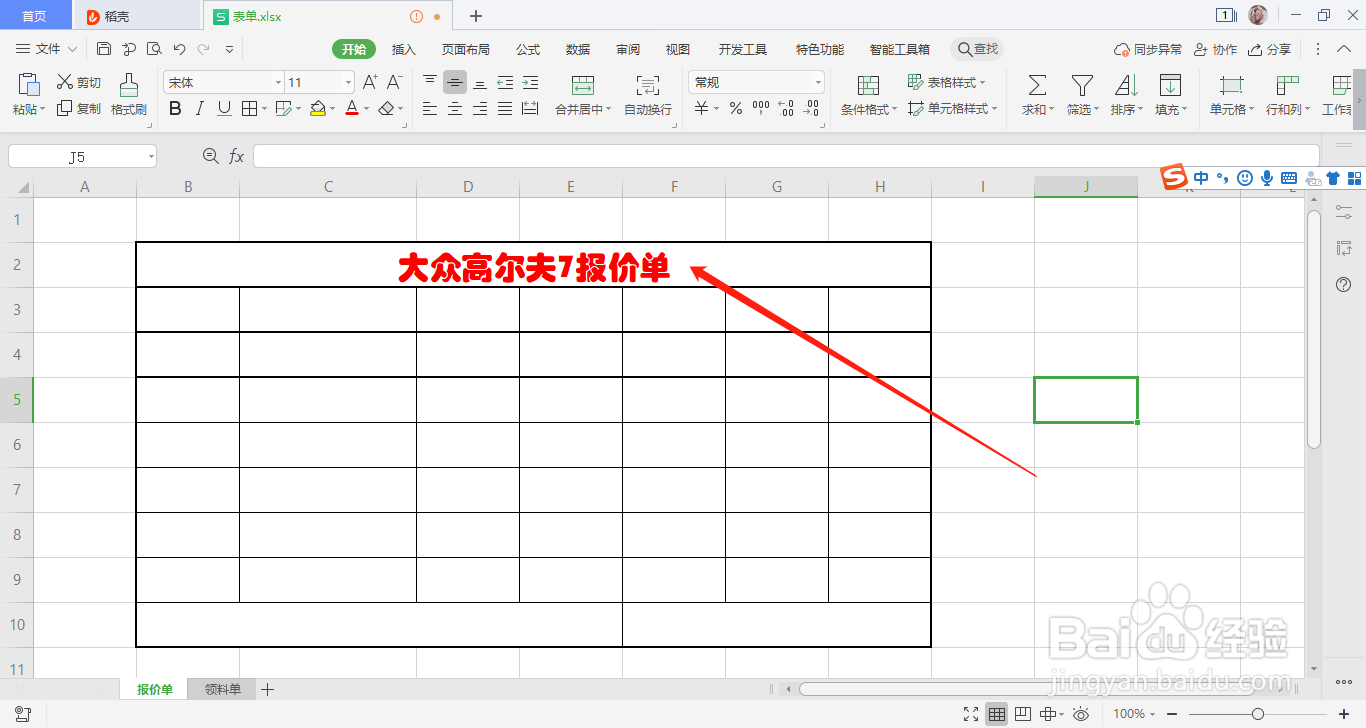
Task: Click the Wrap Text (自动换行) icon
Action: [x=648, y=85]
